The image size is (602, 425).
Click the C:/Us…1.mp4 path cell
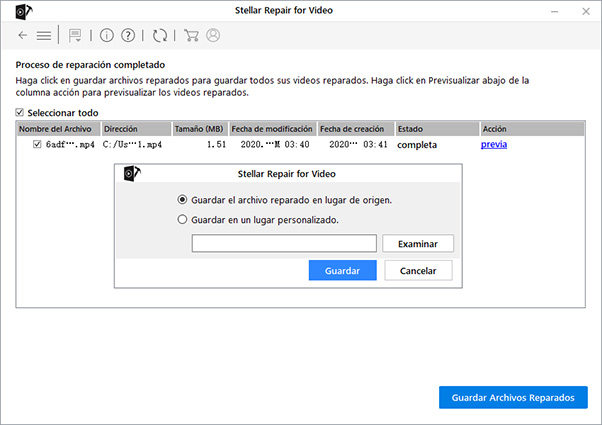[x=132, y=145]
